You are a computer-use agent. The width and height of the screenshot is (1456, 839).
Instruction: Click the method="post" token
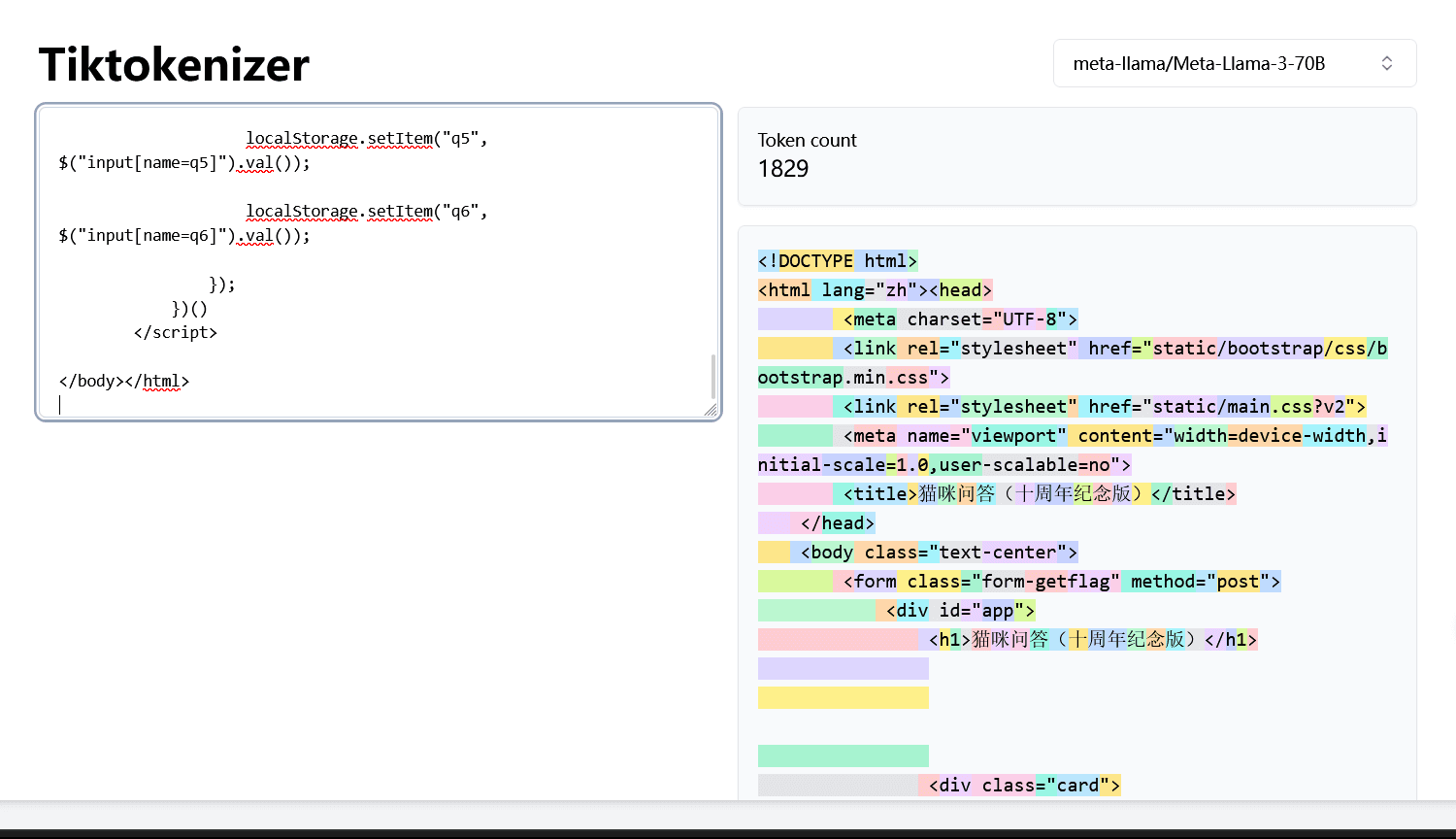point(1201,581)
